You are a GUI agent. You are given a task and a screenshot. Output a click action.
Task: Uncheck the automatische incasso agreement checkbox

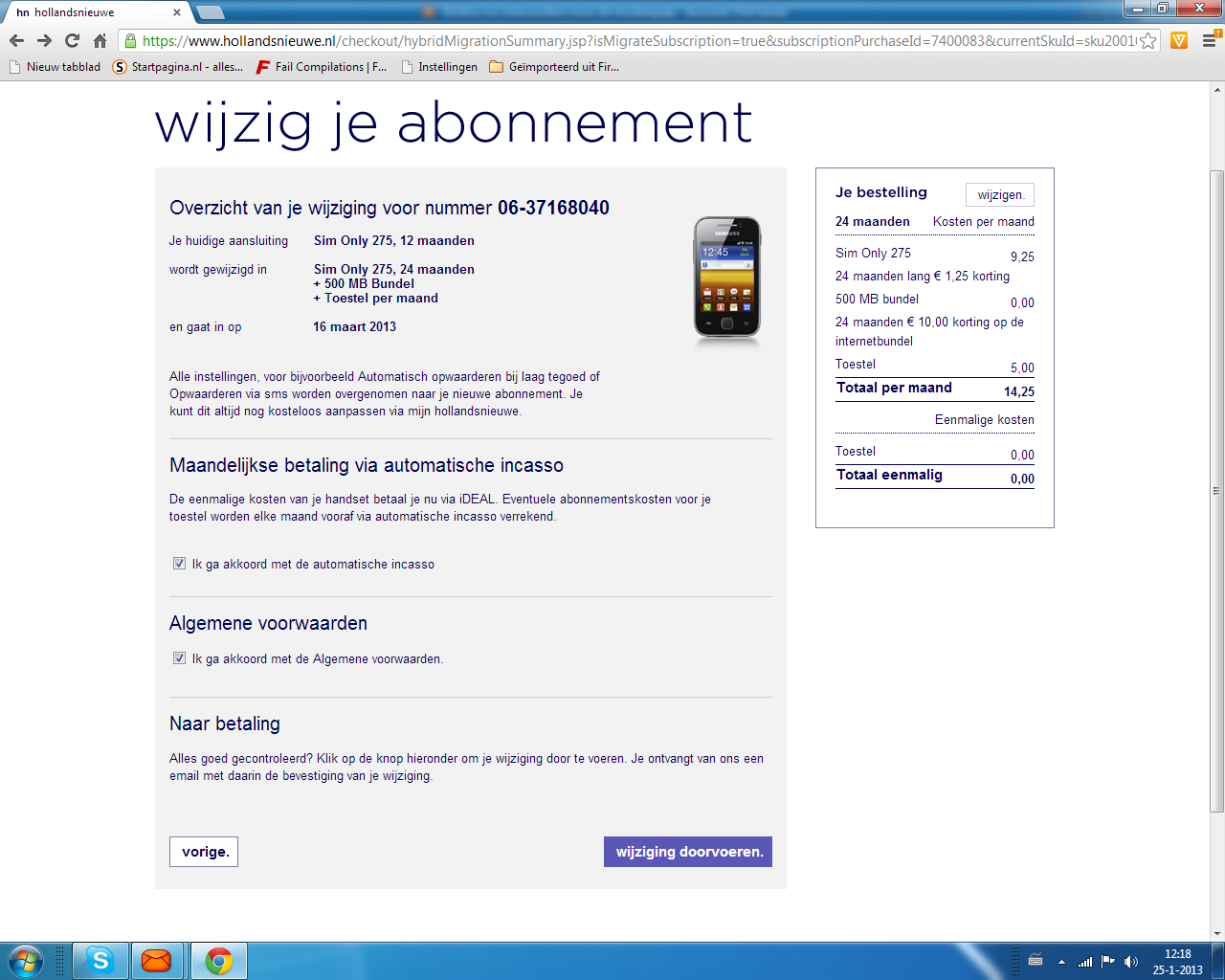coord(179,564)
